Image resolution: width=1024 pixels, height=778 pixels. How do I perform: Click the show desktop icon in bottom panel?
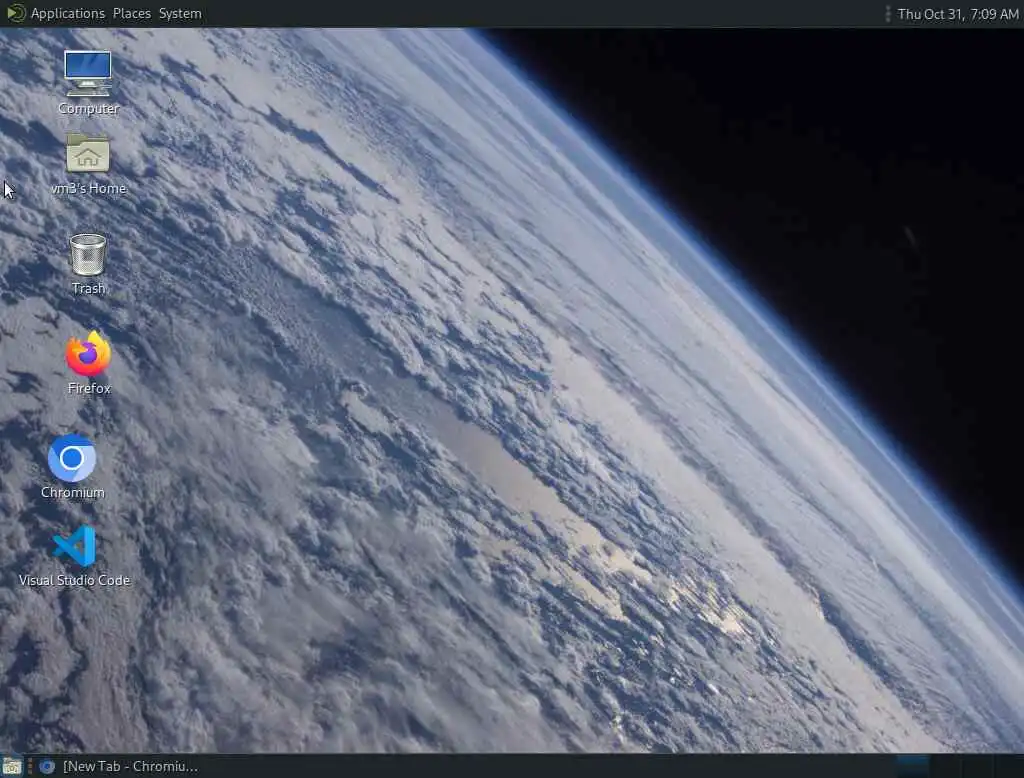12,766
